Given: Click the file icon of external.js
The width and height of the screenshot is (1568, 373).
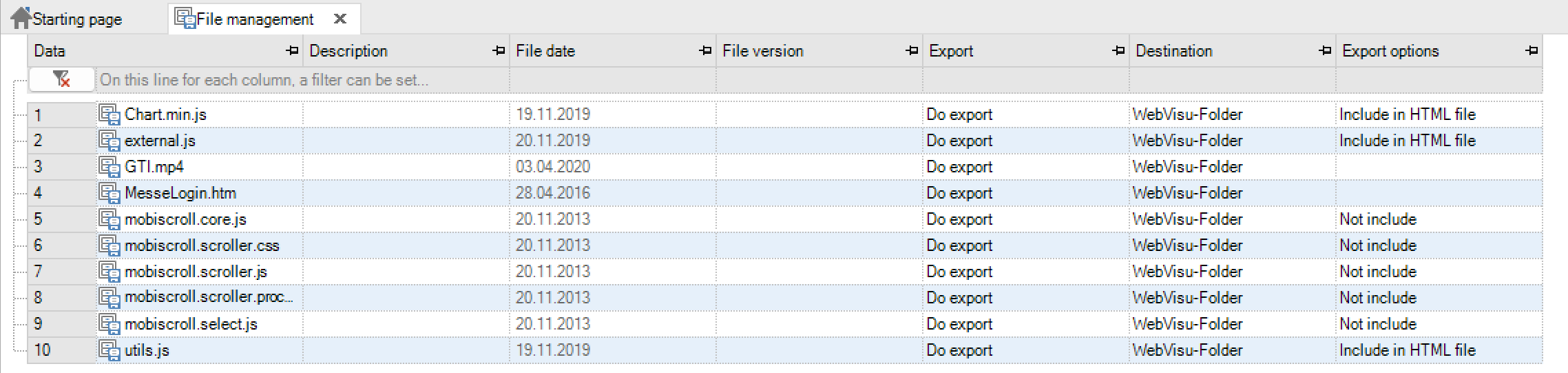Looking at the screenshot, I should click(109, 141).
